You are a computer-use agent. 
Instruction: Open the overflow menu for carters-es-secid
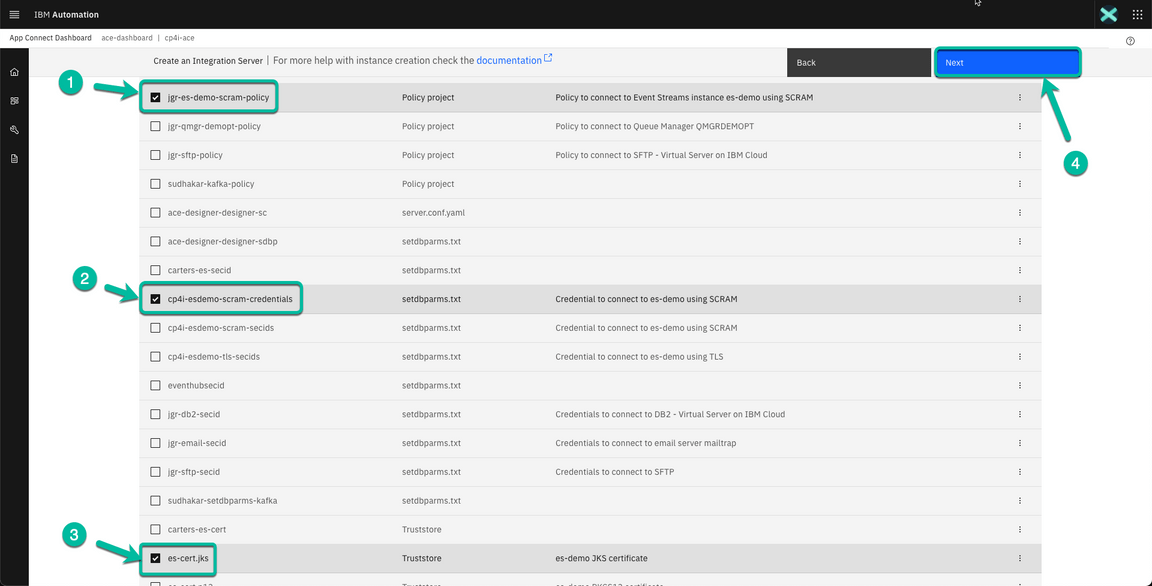pyautogui.click(x=1019, y=269)
